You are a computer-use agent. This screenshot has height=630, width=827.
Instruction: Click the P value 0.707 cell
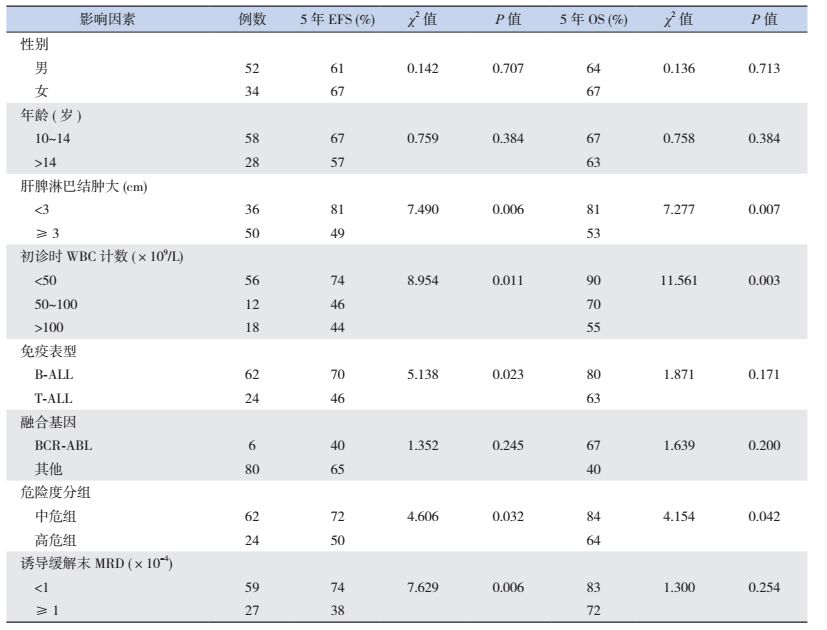(507, 69)
